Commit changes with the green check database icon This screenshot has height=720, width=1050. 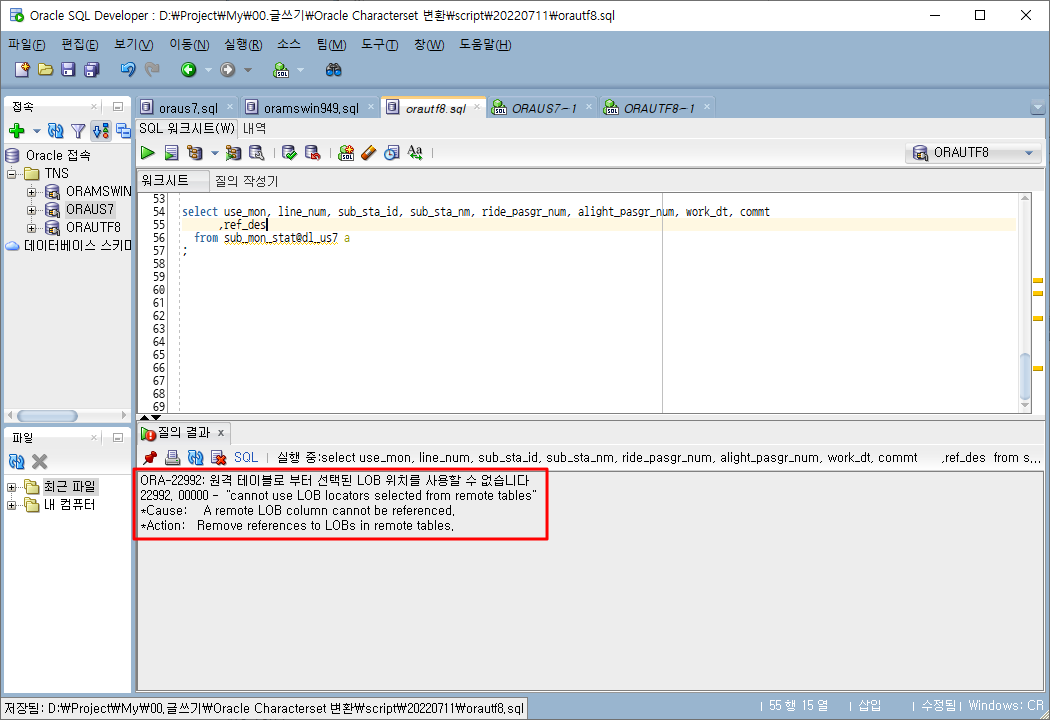tap(289, 153)
